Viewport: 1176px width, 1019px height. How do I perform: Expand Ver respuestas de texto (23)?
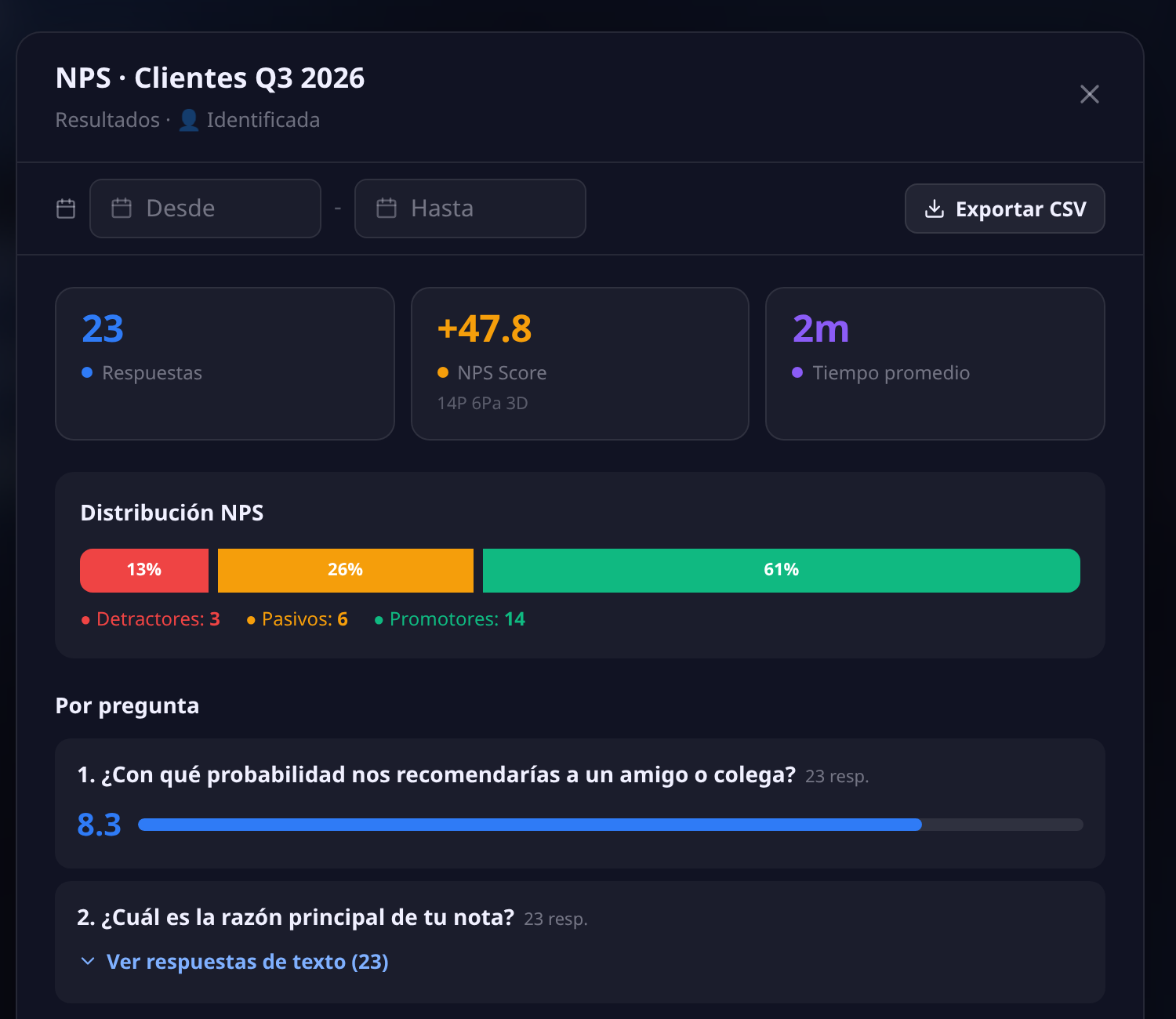(x=234, y=961)
